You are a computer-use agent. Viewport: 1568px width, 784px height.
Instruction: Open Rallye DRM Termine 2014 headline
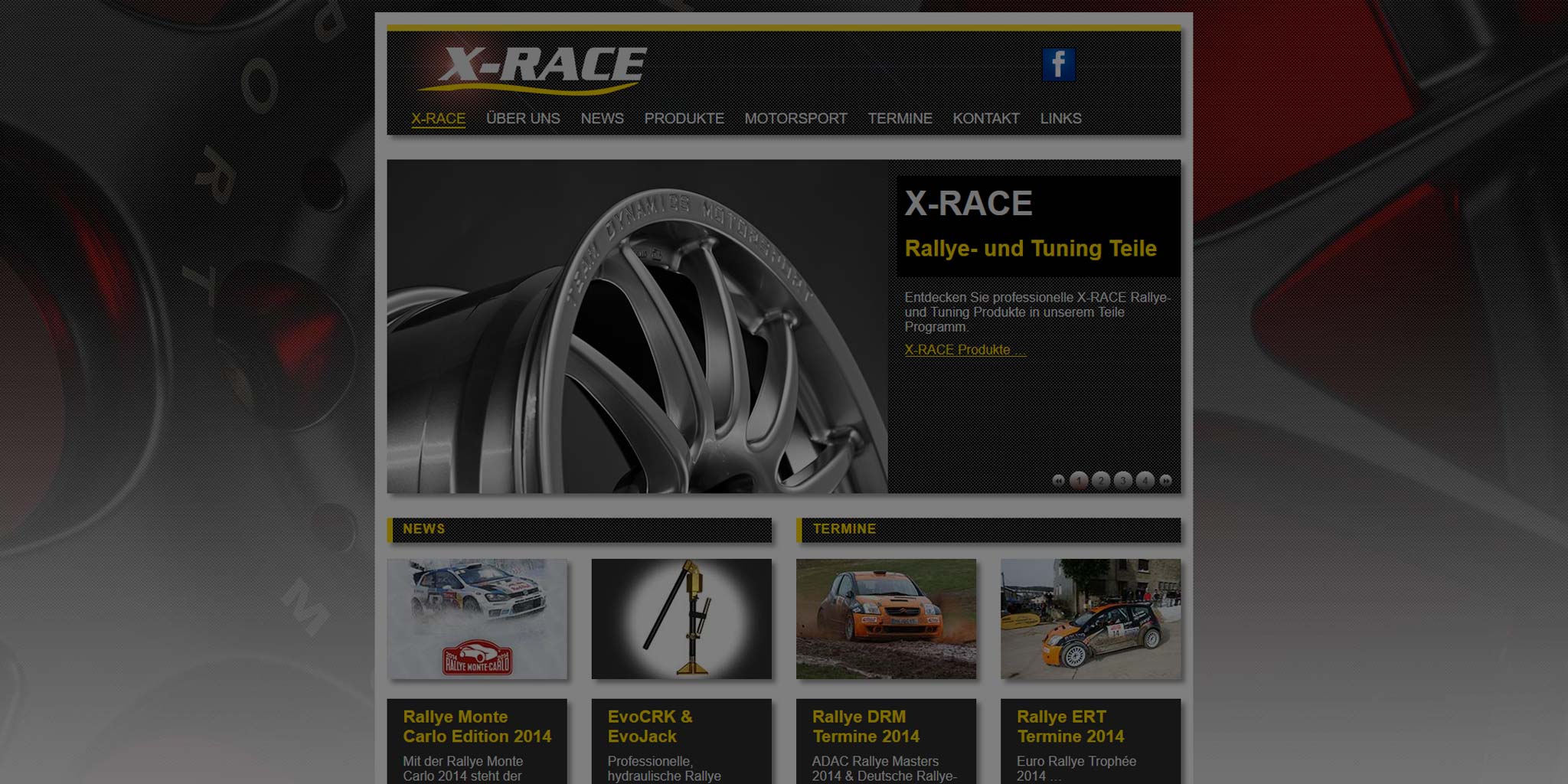tap(866, 727)
